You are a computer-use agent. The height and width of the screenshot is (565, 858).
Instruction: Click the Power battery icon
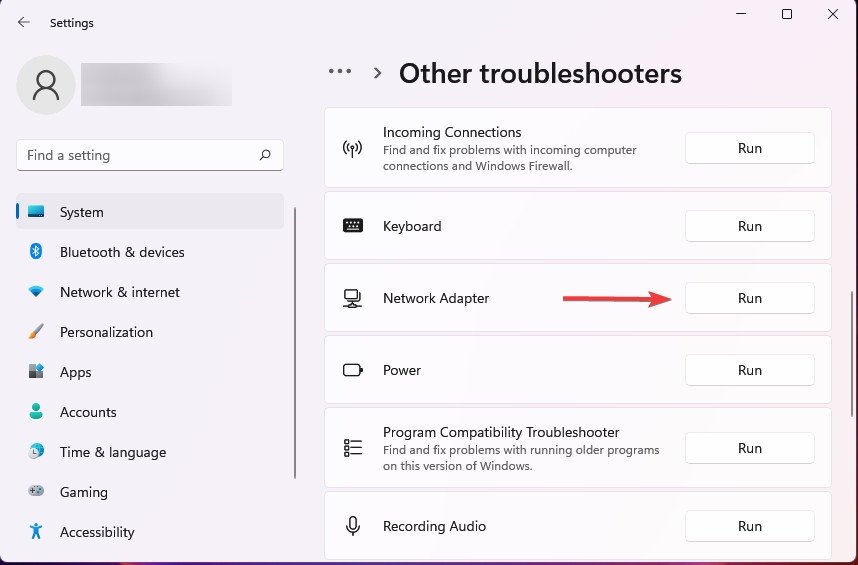pyautogui.click(x=352, y=370)
